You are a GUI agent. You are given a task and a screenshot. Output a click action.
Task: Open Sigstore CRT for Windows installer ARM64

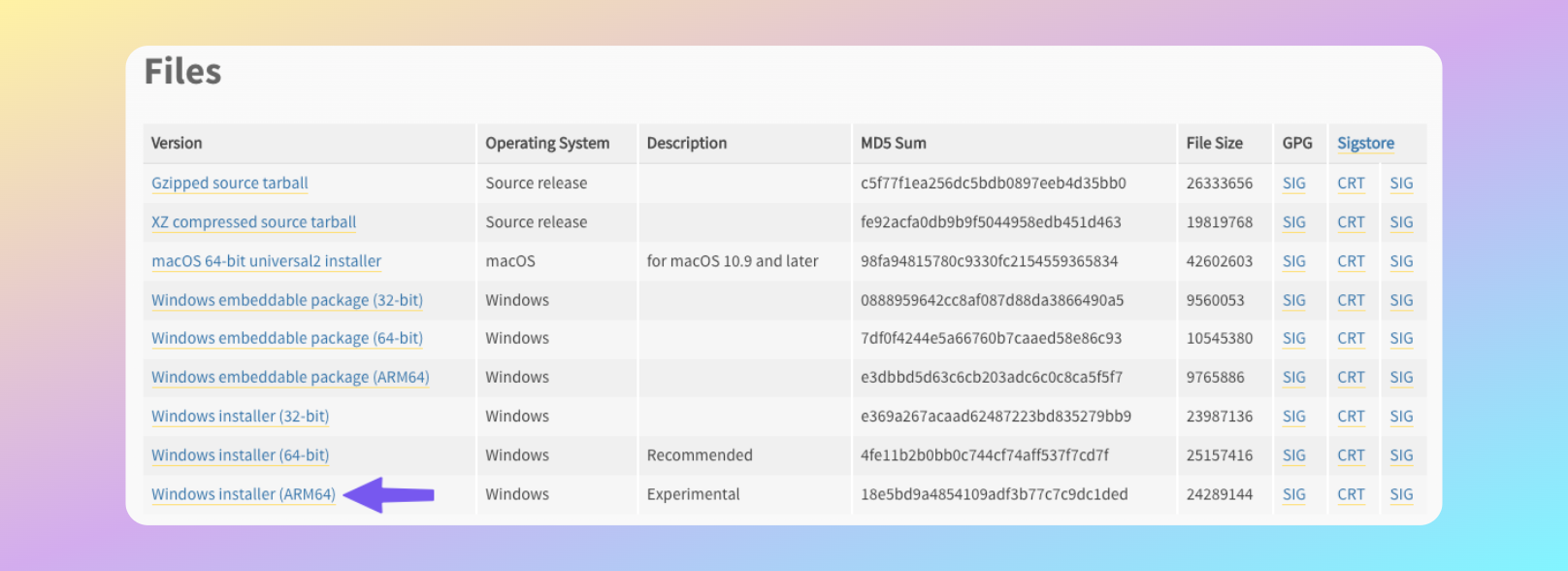coord(1351,494)
